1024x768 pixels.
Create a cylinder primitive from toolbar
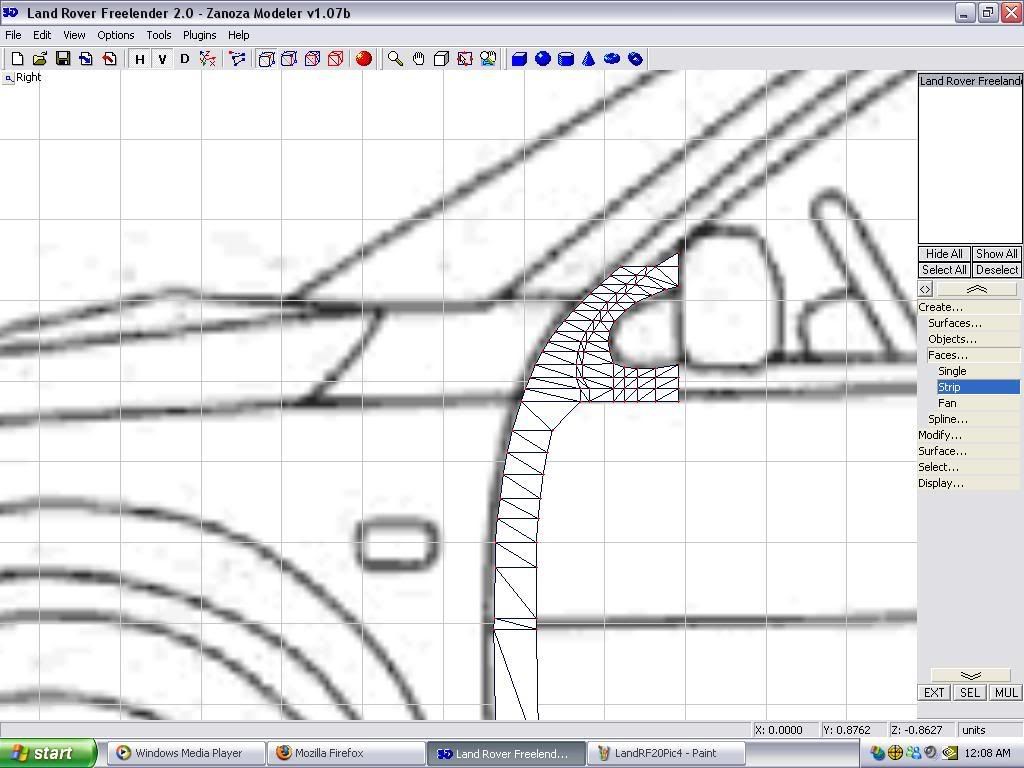coord(566,59)
